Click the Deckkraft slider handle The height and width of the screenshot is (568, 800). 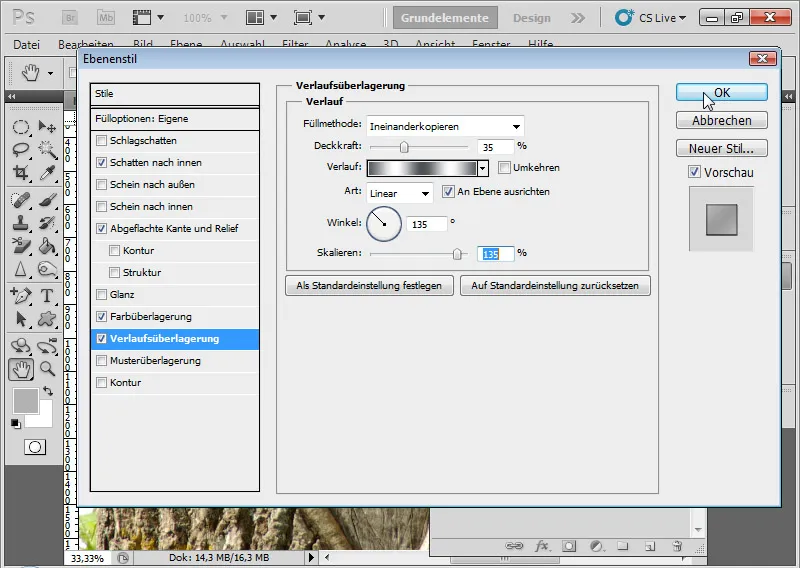click(x=404, y=147)
